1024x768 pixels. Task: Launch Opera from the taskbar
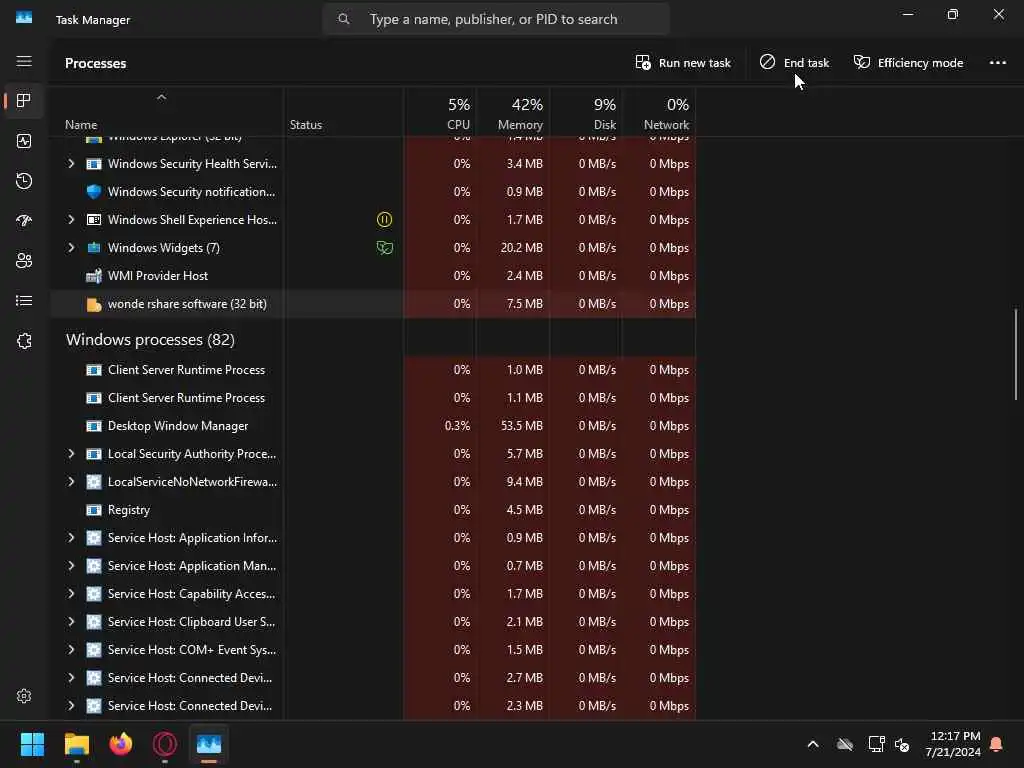click(165, 744)
